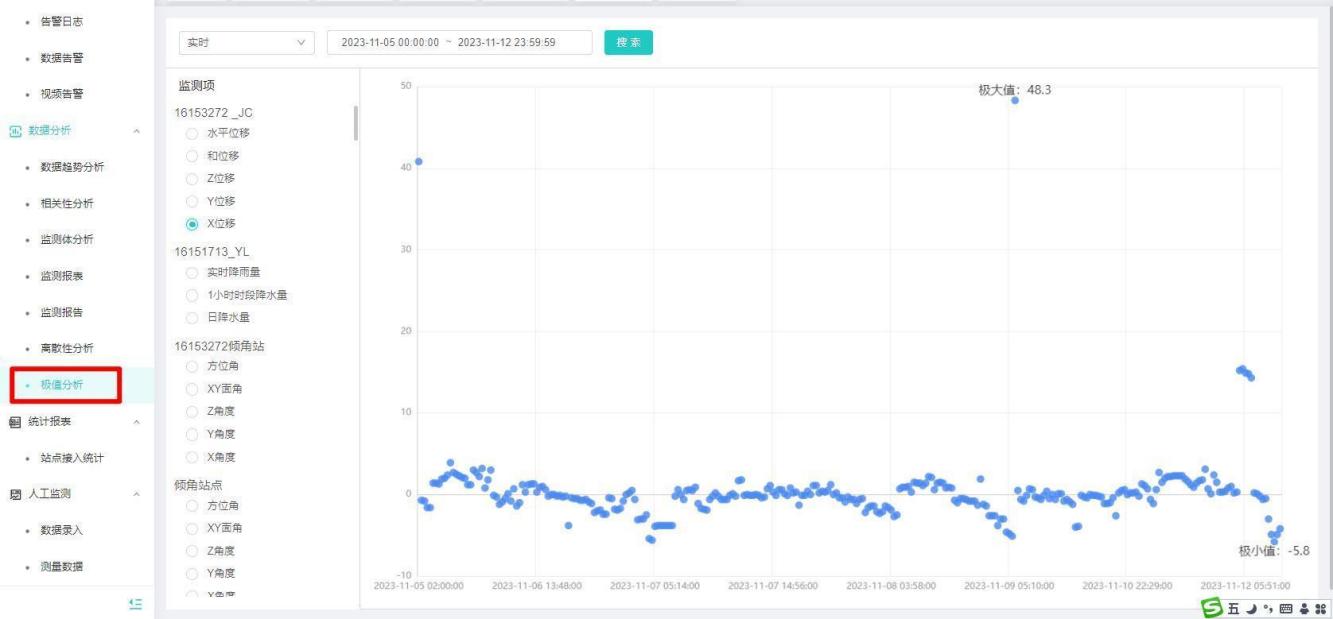Open the 站点接入统计 link
This screenshot has width=1333, height=619.
72,458
